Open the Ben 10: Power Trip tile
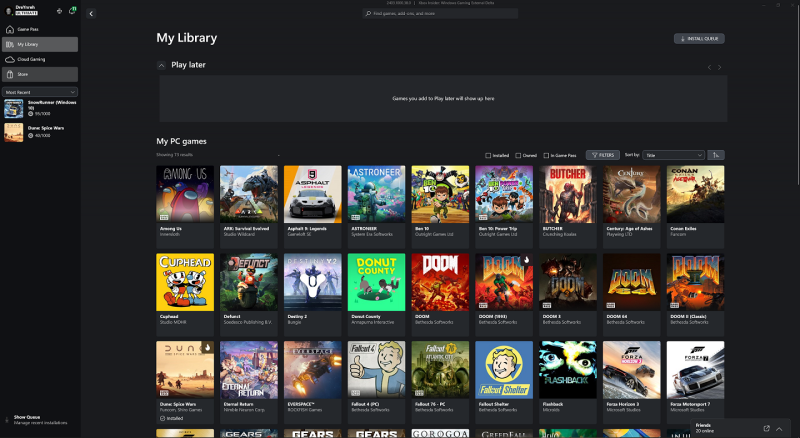 (x=504, y=207)
